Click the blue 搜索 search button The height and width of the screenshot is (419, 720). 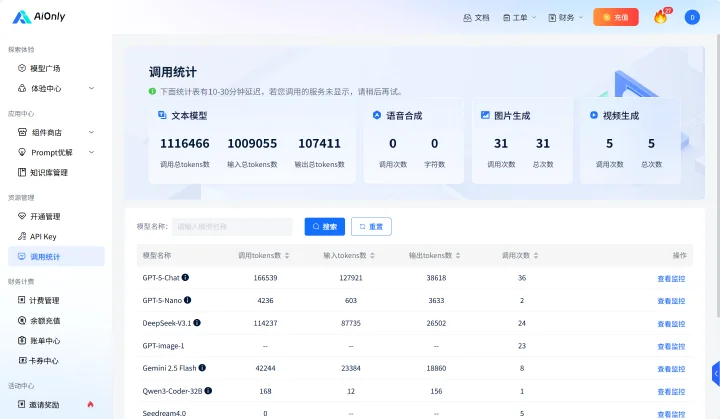coord(325,226)
